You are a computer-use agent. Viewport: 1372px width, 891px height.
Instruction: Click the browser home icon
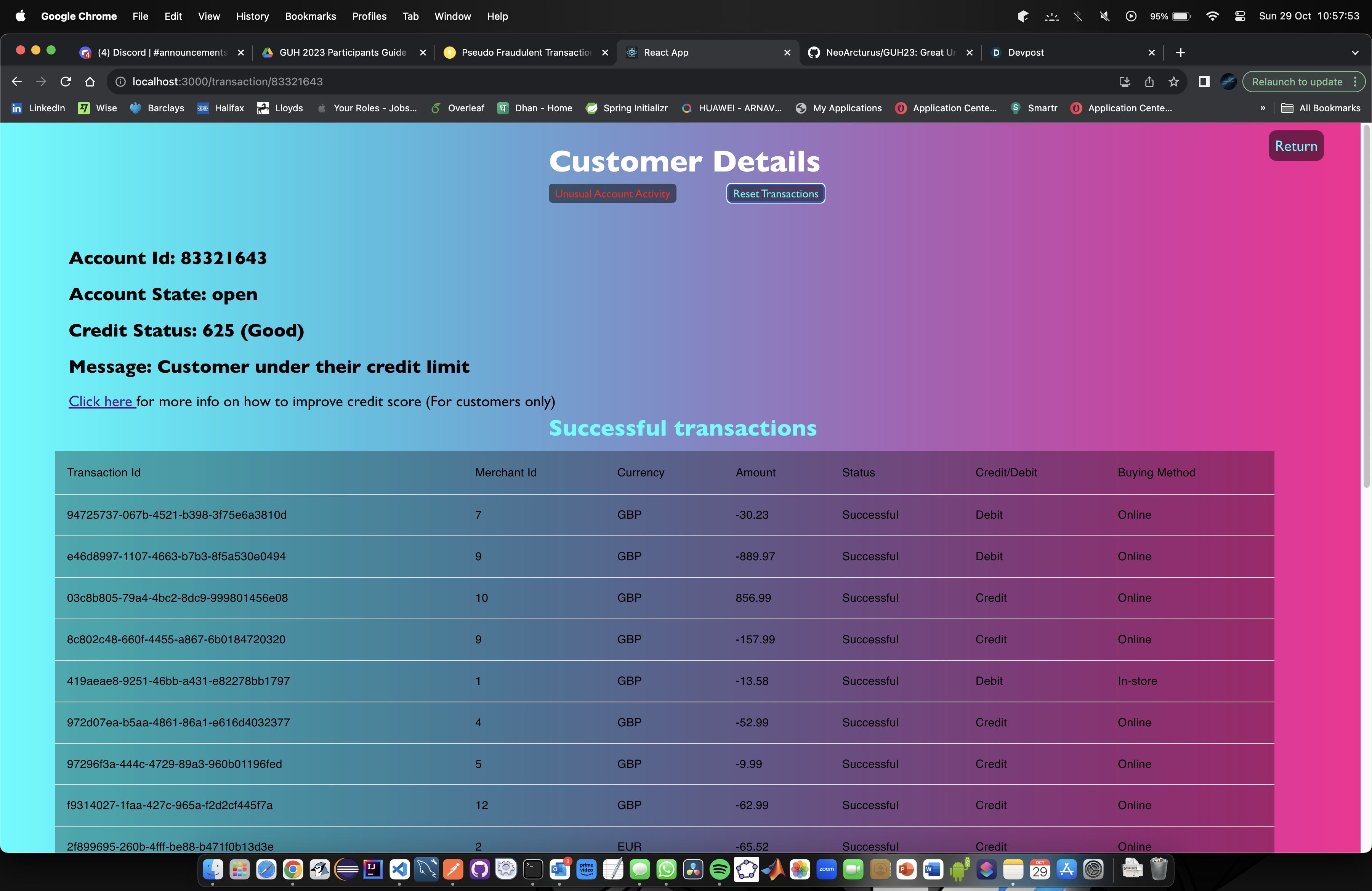90,82
